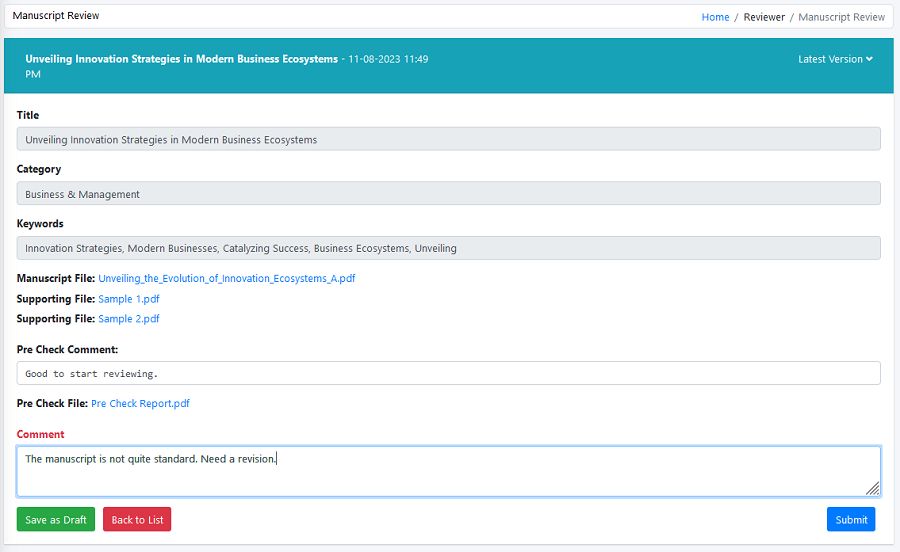This screenshot has width=900, height=552.
Task: Open the Sample 1.pdf supporting file
Action: tap(128, 299)
